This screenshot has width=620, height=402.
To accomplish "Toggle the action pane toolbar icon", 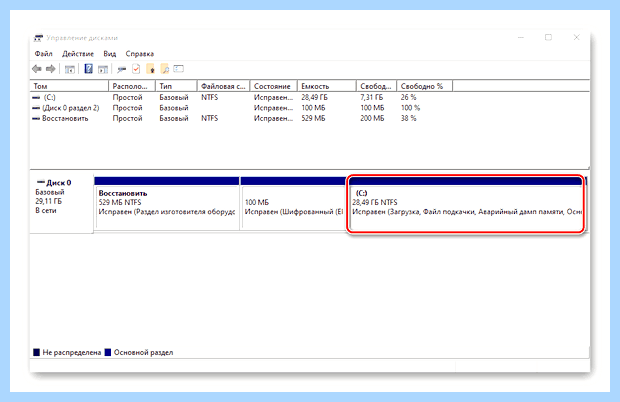I will (103, 69).
